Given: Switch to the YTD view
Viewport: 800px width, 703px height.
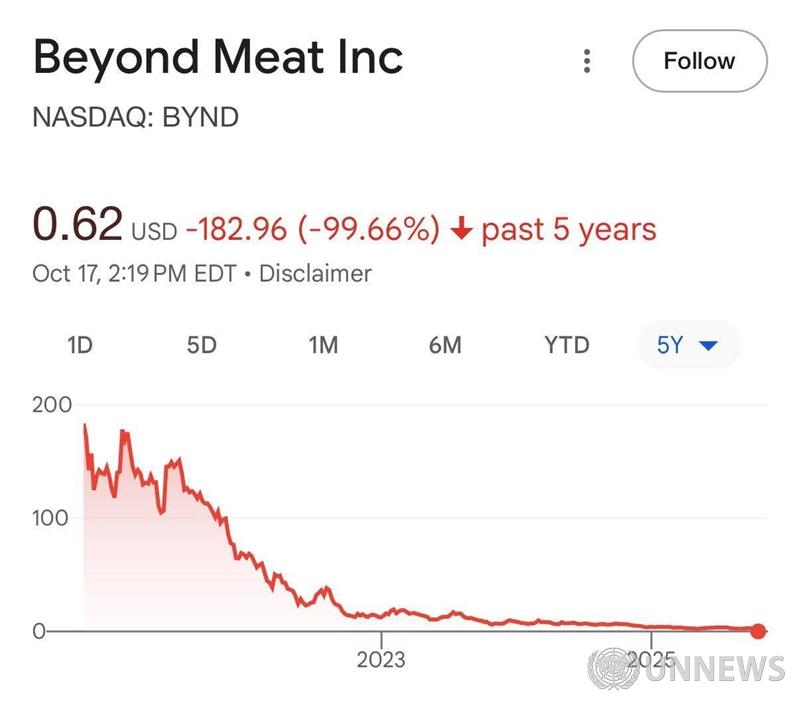Looking at the screenshot, I should coord(567,345).
